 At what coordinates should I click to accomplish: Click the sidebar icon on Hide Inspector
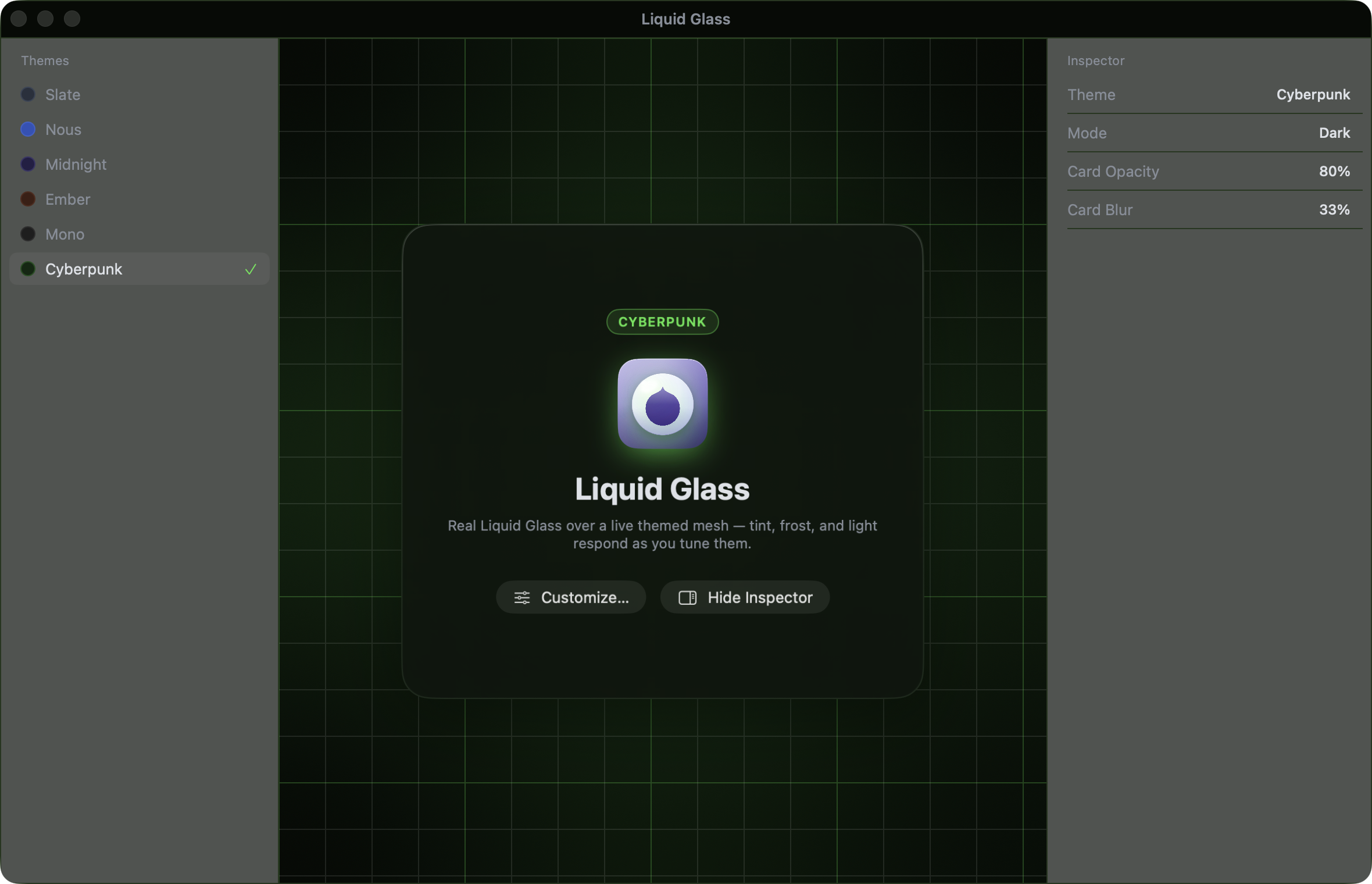[687, 597]
